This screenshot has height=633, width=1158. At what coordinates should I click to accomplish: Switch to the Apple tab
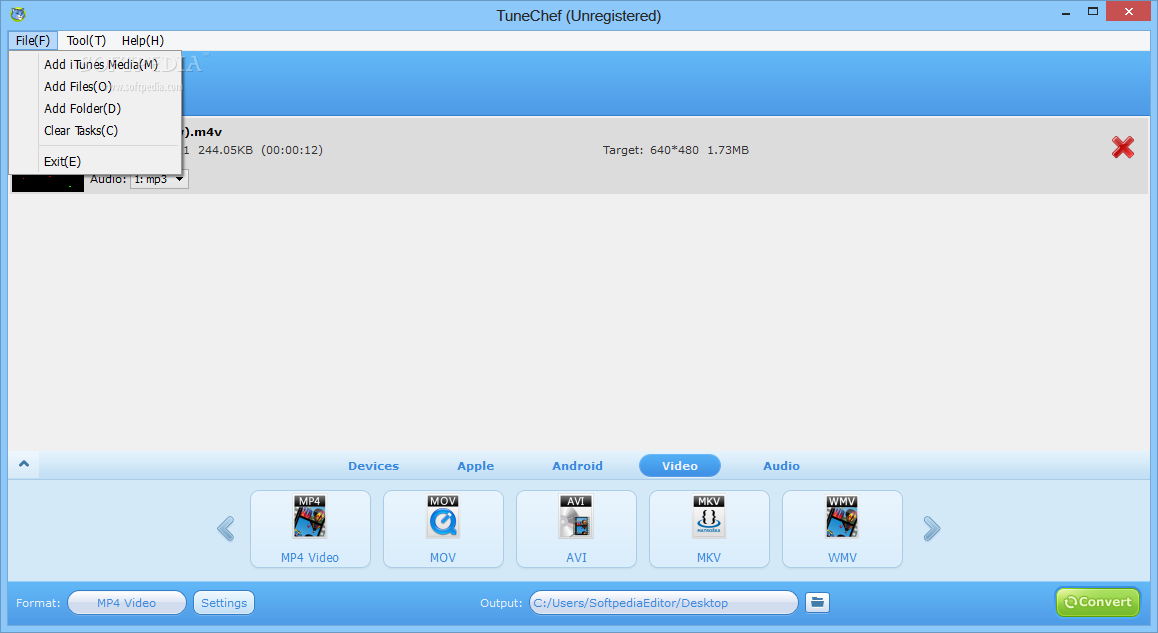pos(476,466)
